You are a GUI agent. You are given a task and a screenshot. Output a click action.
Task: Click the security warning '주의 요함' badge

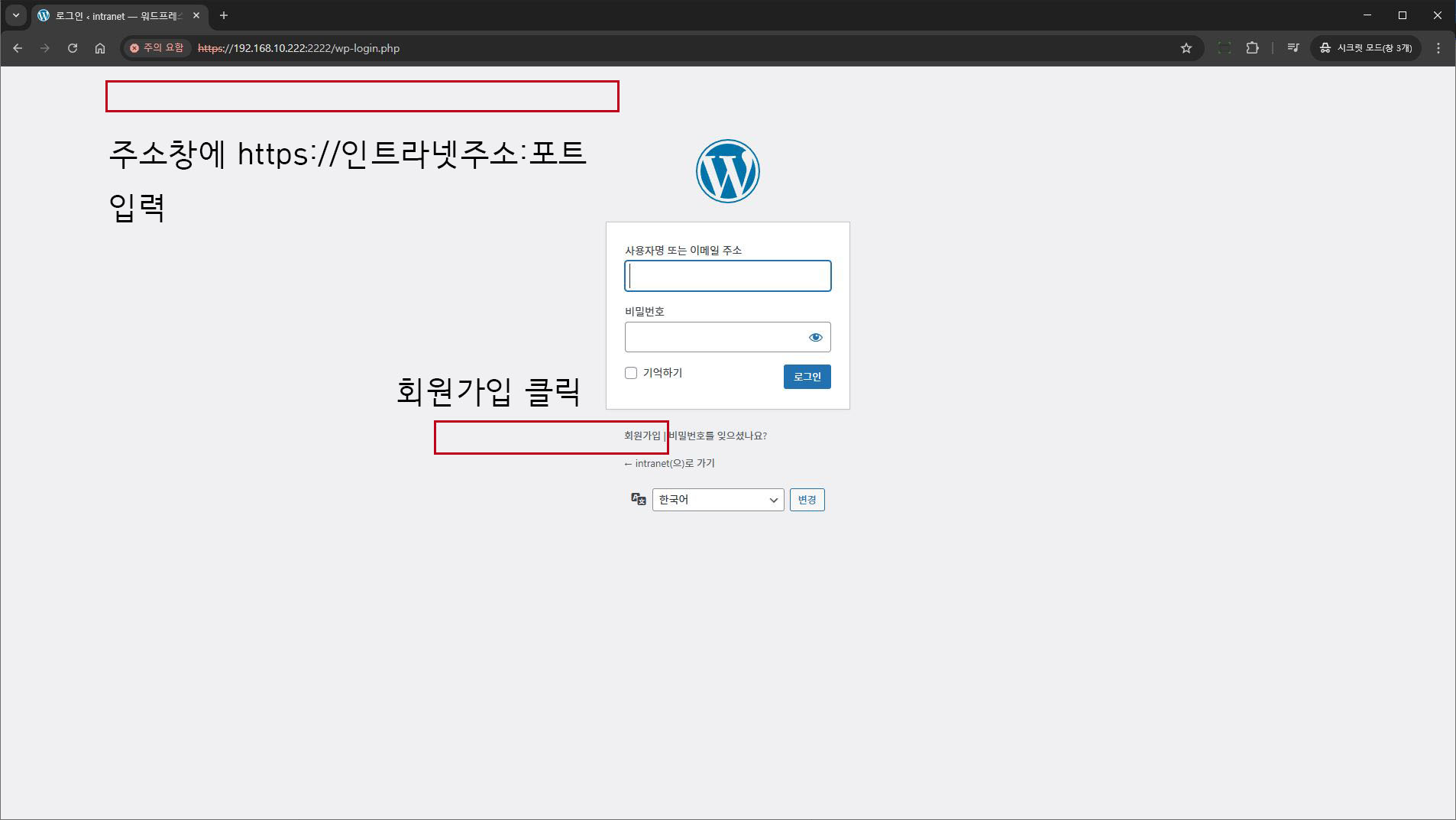(x=157, y=48)
